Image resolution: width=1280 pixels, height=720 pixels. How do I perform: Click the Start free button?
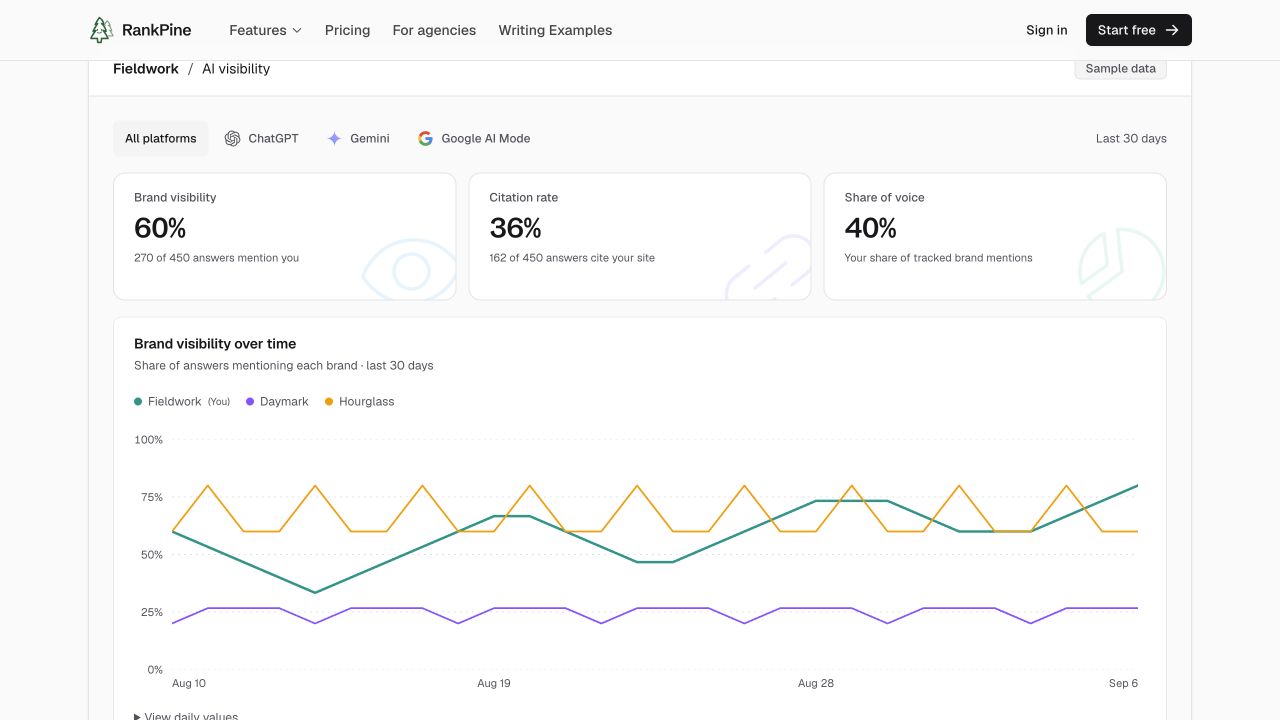[x=1138, y=30]
